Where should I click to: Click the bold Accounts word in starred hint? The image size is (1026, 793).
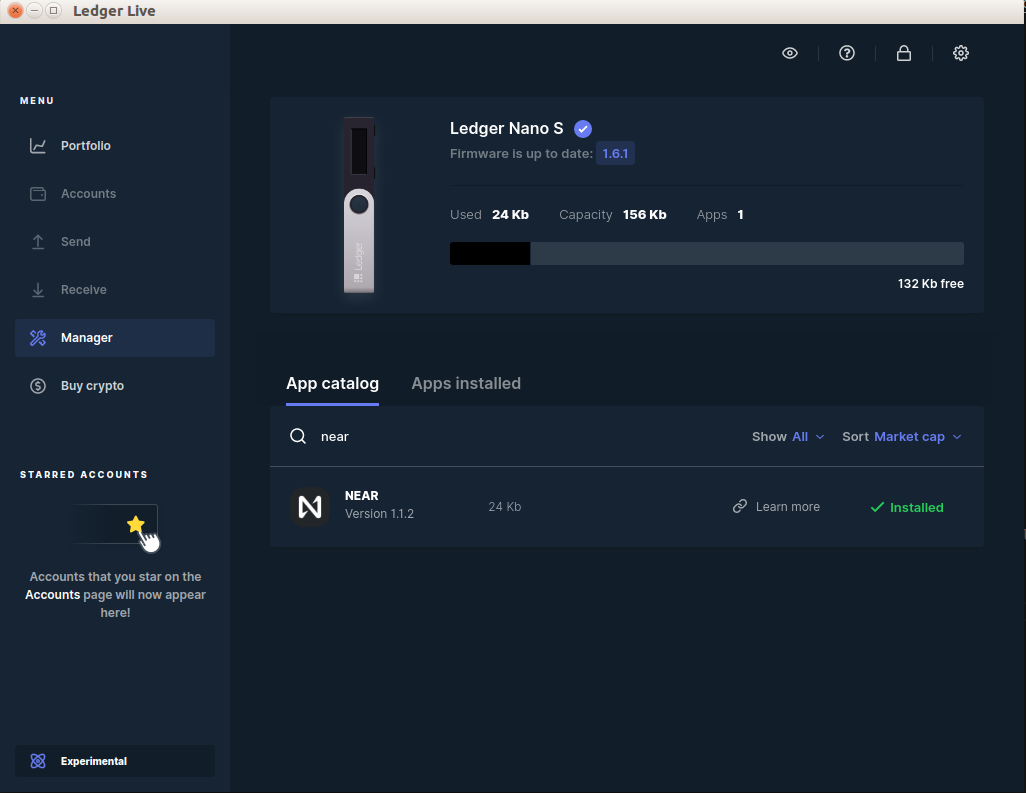coord(52,595)
